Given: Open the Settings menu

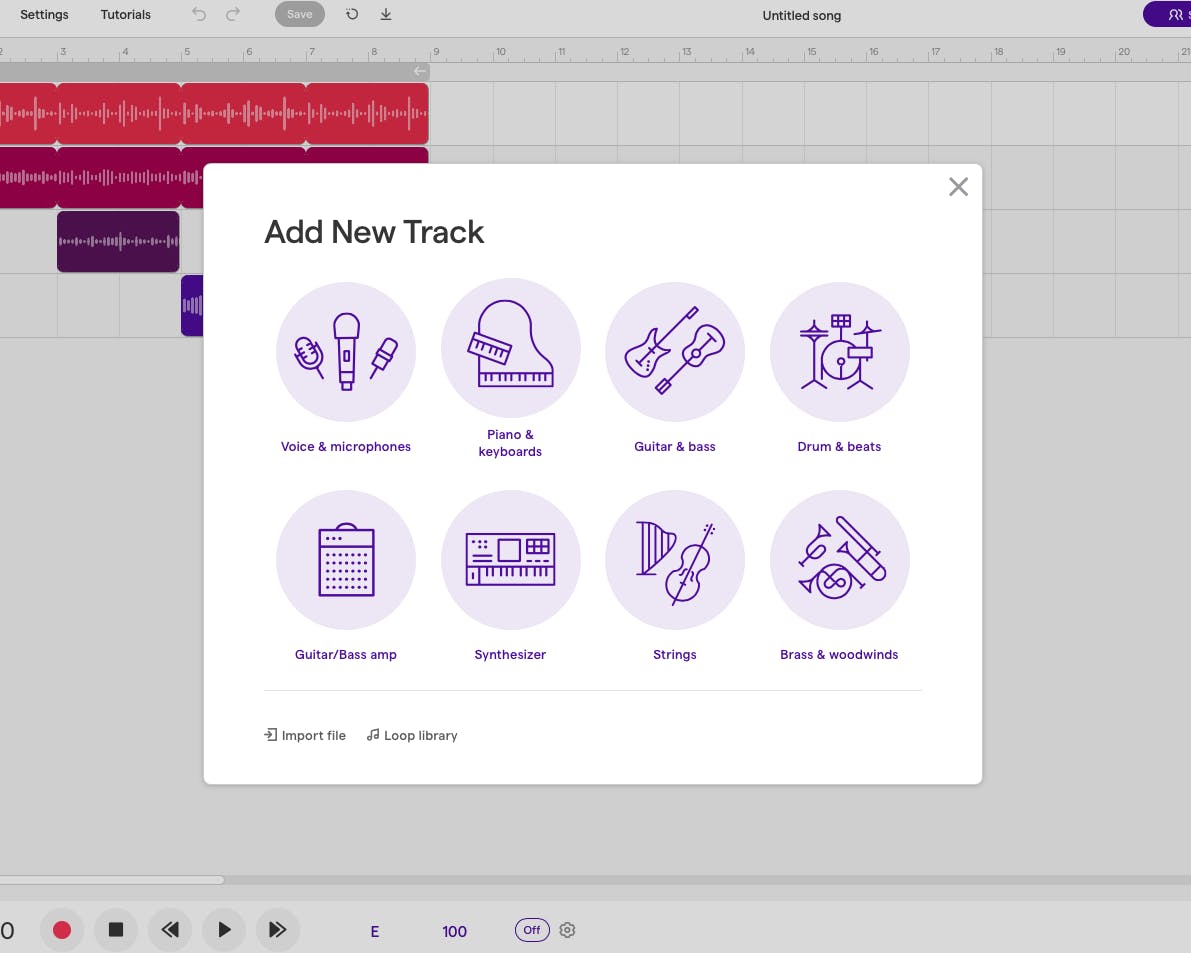Looking at the screenshot, I should coord(44,14).
